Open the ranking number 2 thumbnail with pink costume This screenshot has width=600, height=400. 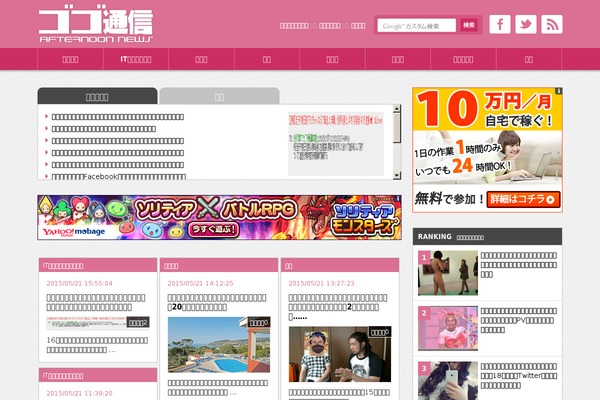pos(448,328)
